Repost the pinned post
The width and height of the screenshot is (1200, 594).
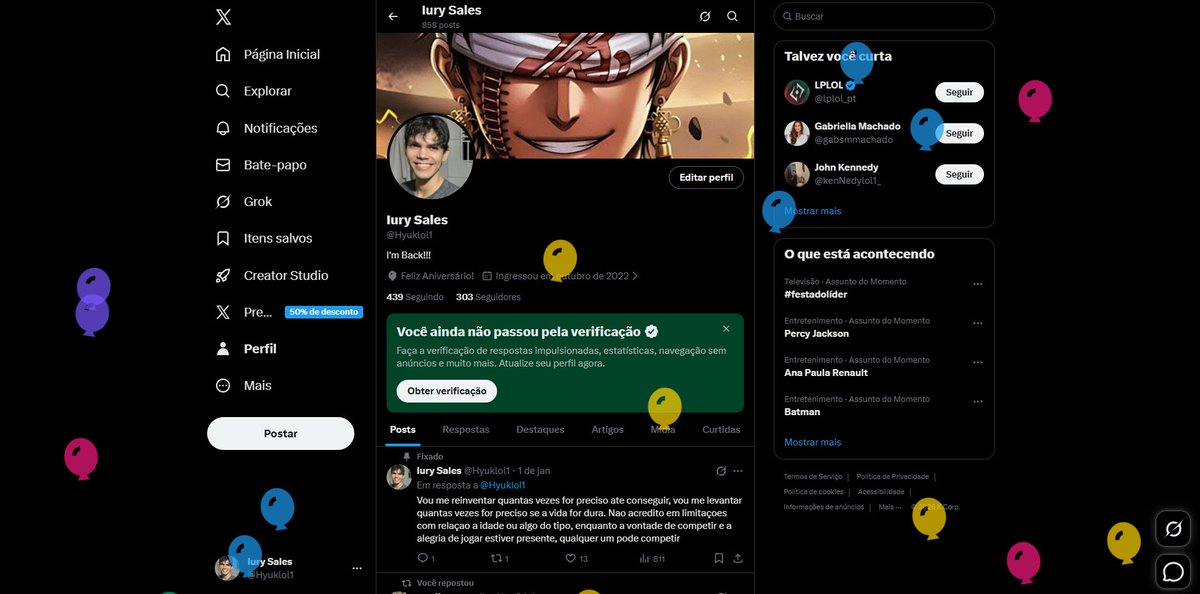click(500, 559)
